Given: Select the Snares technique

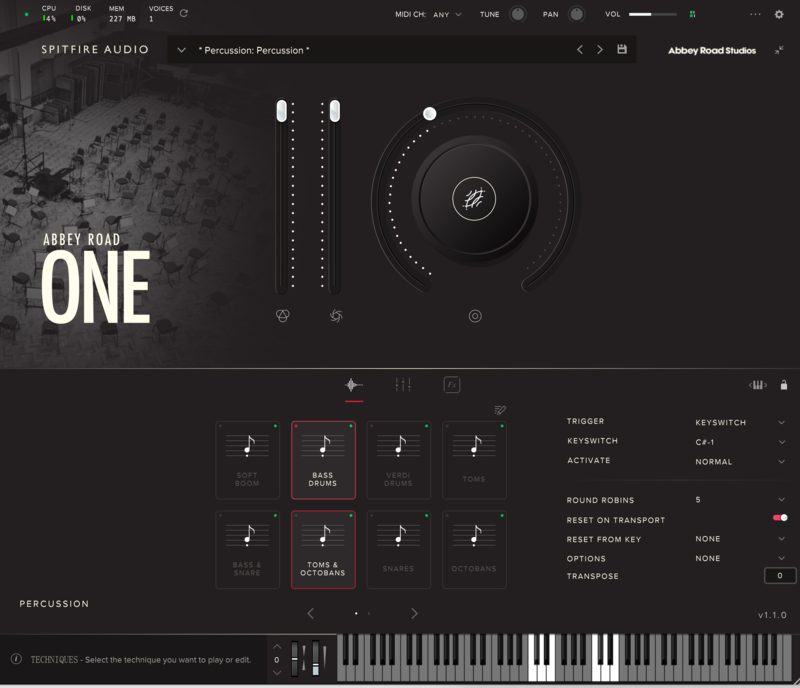Looking at the screenshot, I should pos(398,550).
